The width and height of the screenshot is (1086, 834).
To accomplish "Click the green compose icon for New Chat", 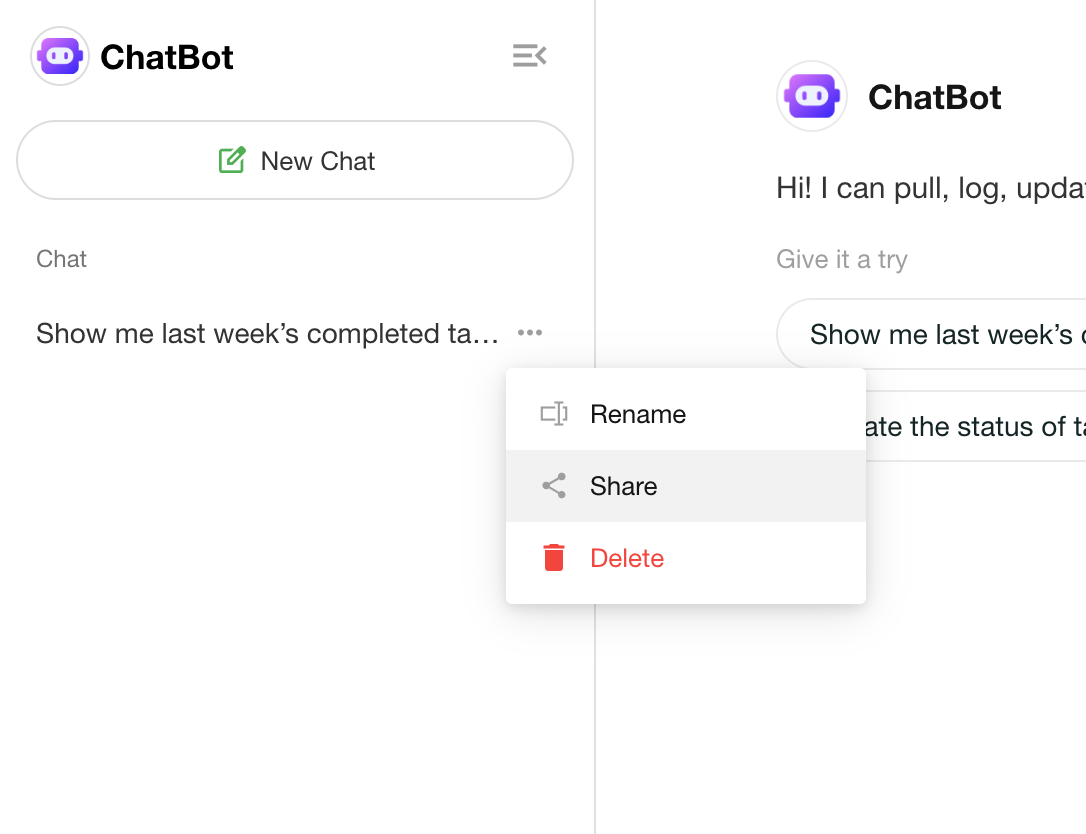I will pyautogui.click(x=232, y=161).
